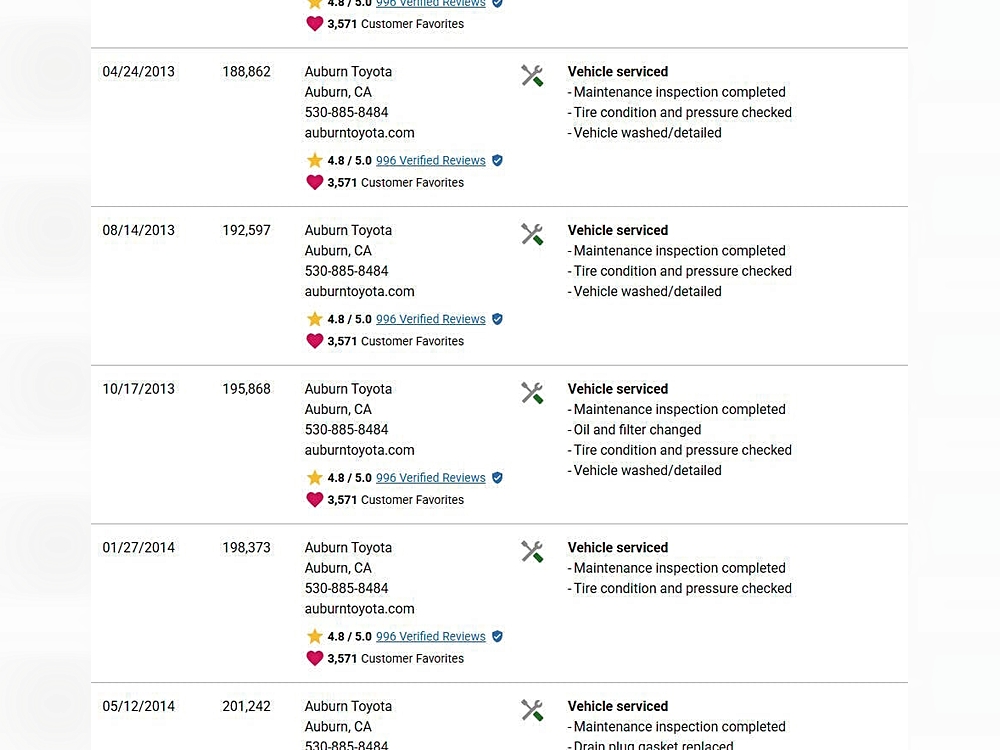Click the heart favorites icon in 08/14/2013 row

(x=315, y=341)
